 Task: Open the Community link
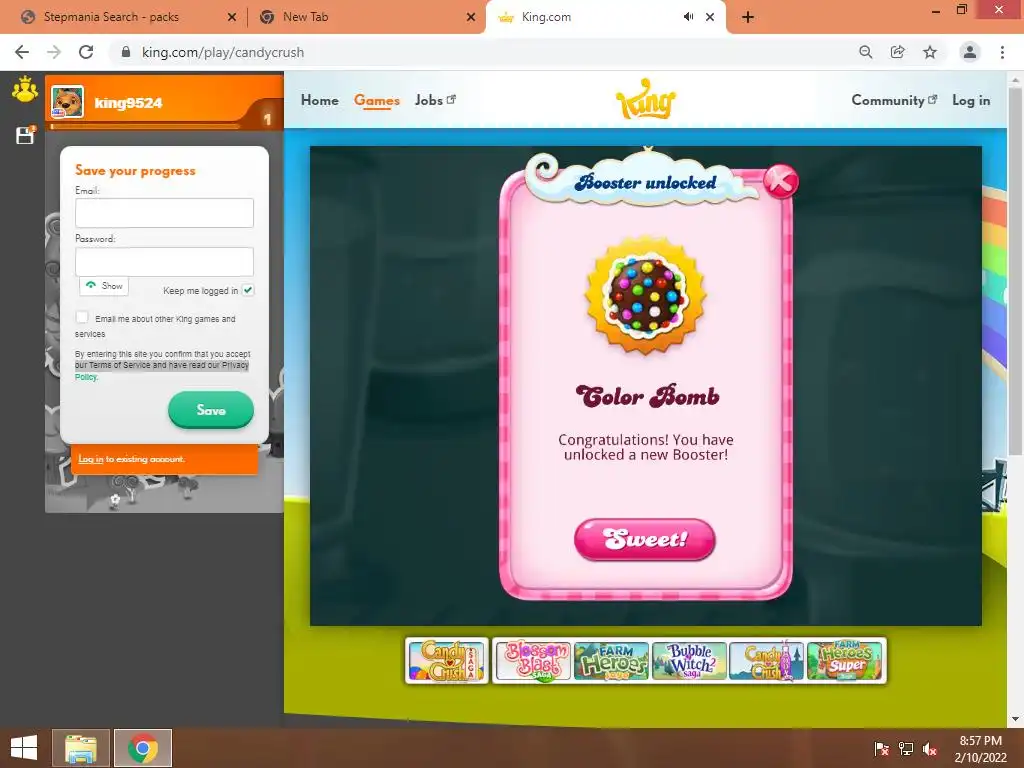pyautogui.click(x=894, y=100)
